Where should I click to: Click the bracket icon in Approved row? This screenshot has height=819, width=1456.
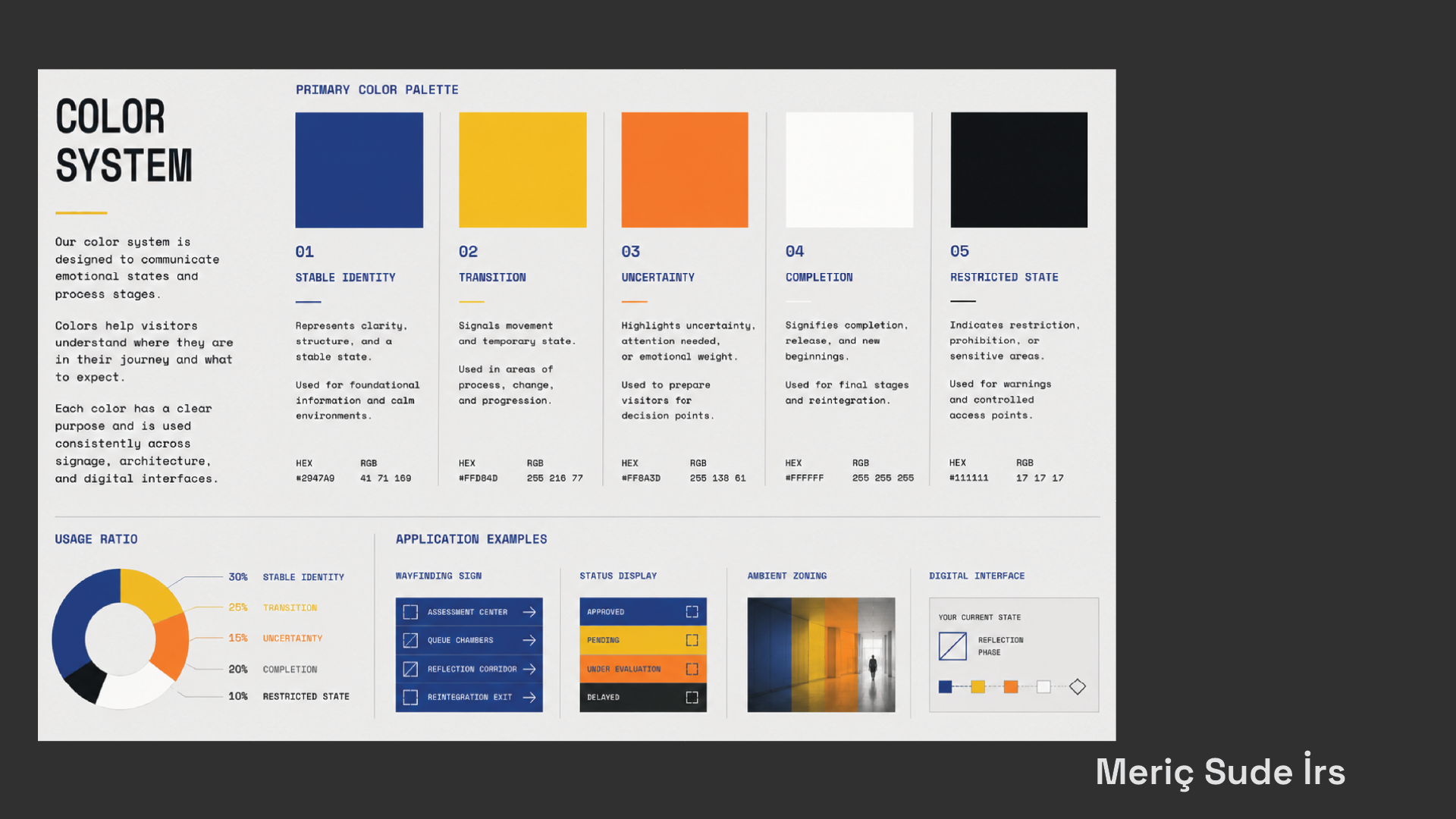692,612
